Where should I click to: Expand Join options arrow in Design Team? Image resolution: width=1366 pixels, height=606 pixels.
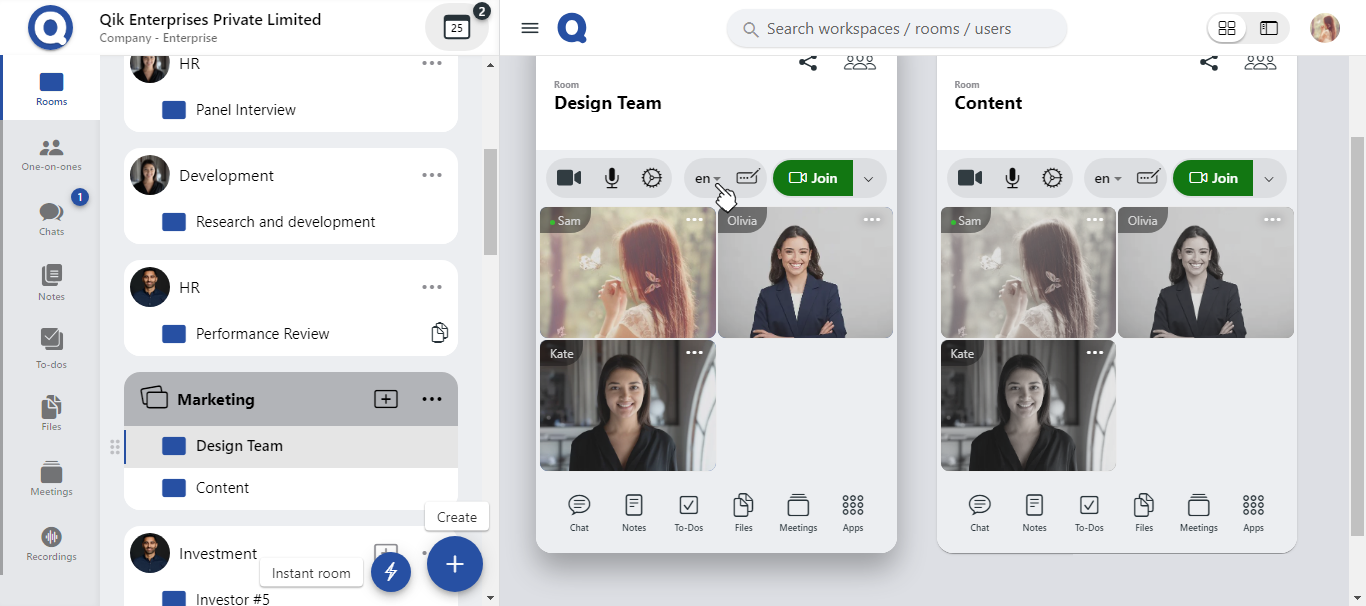[868, 179]
